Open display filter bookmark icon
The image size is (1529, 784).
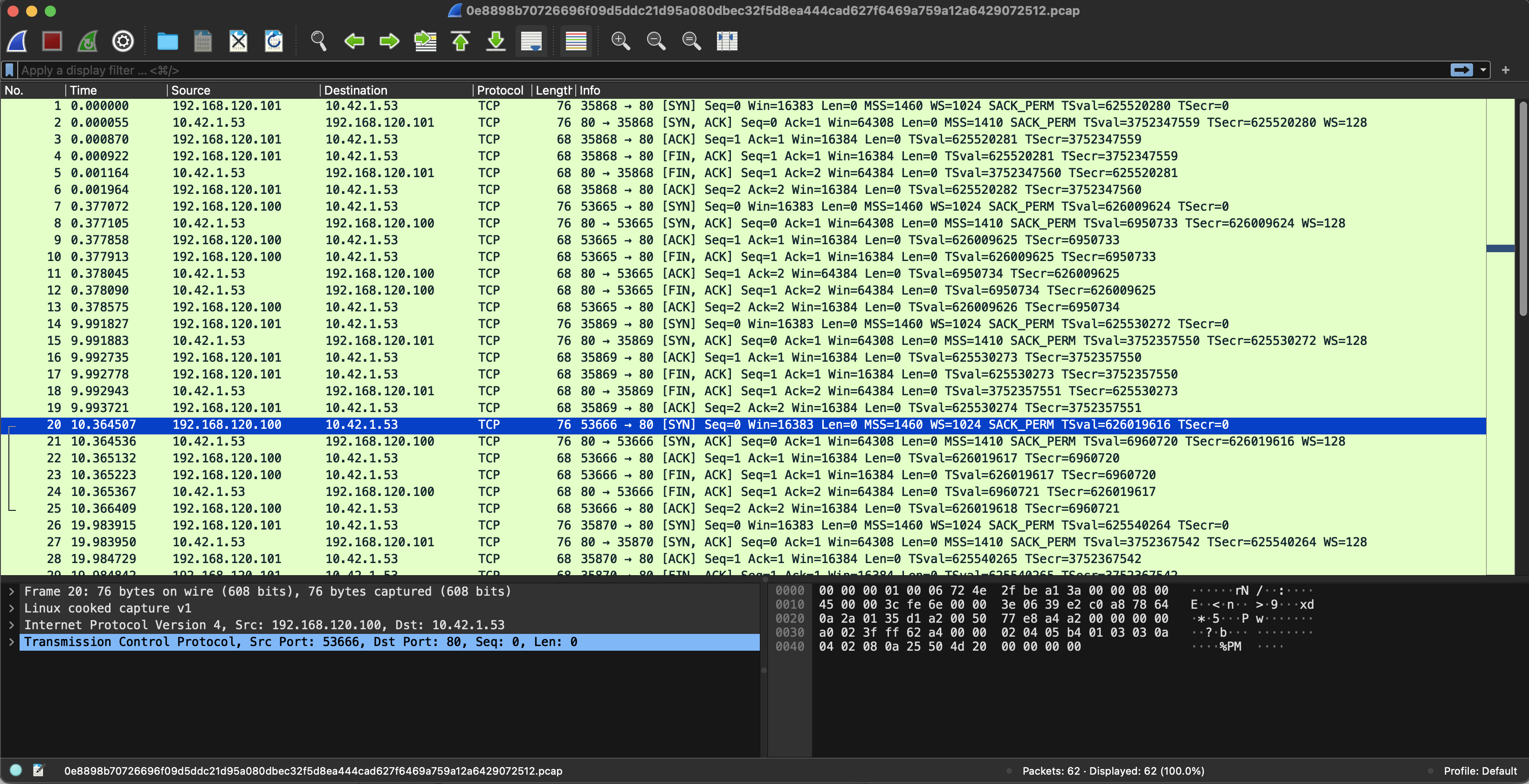(x=9, y=70)
